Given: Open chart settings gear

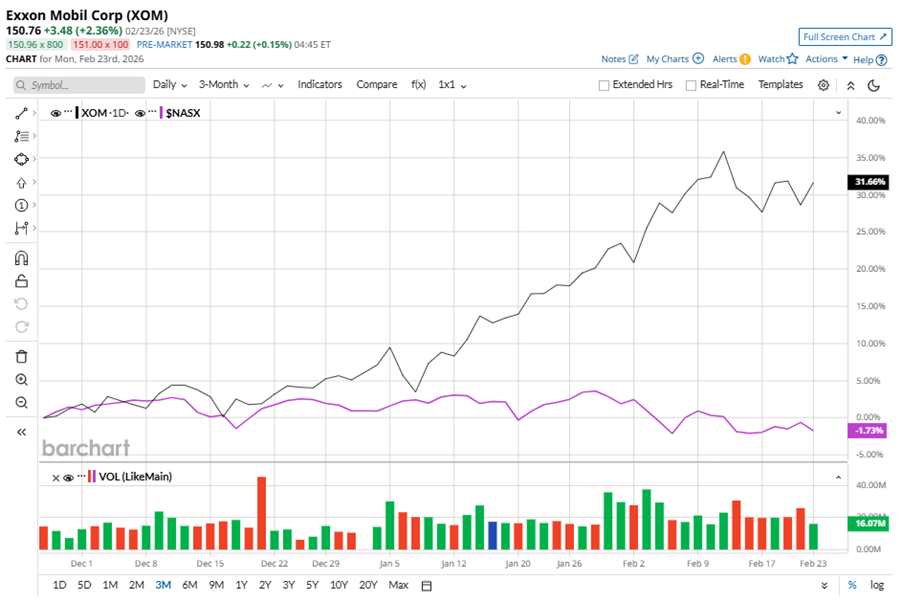Looking at the screenshot, I should click(x=823, y=85).
